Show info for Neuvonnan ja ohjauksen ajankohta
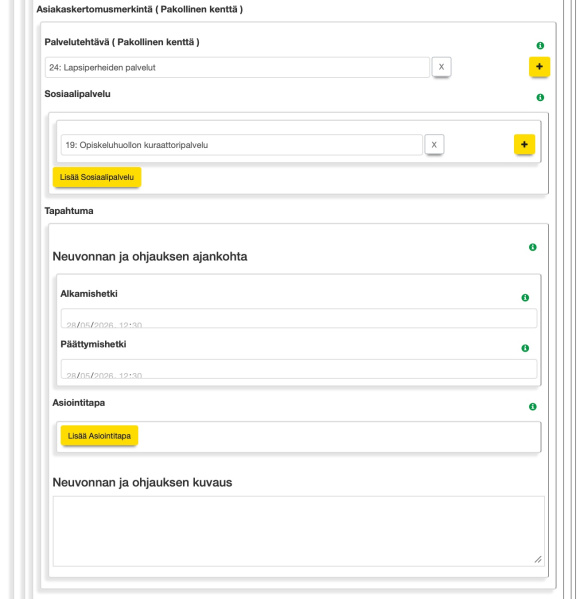Viewport: 584px width, 599px height. point(532,247)
